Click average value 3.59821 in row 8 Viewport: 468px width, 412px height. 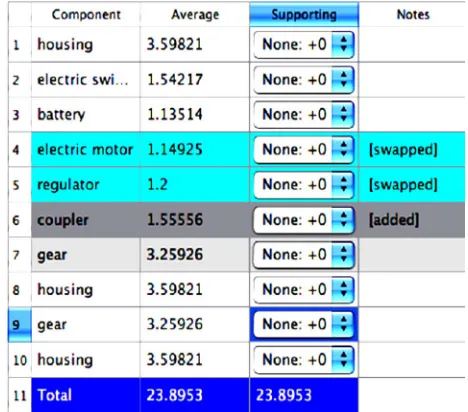[x=195, y=290]
